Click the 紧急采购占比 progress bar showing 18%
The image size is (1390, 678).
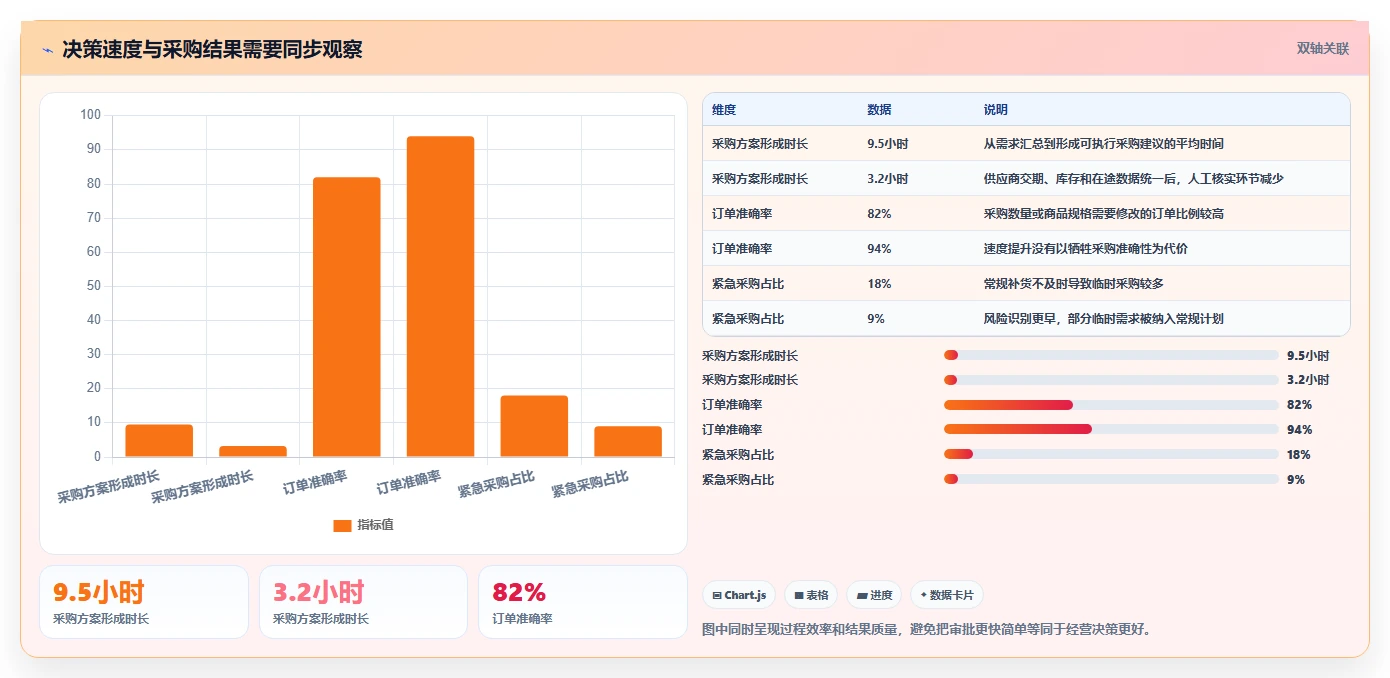(x=1111, y=455)
